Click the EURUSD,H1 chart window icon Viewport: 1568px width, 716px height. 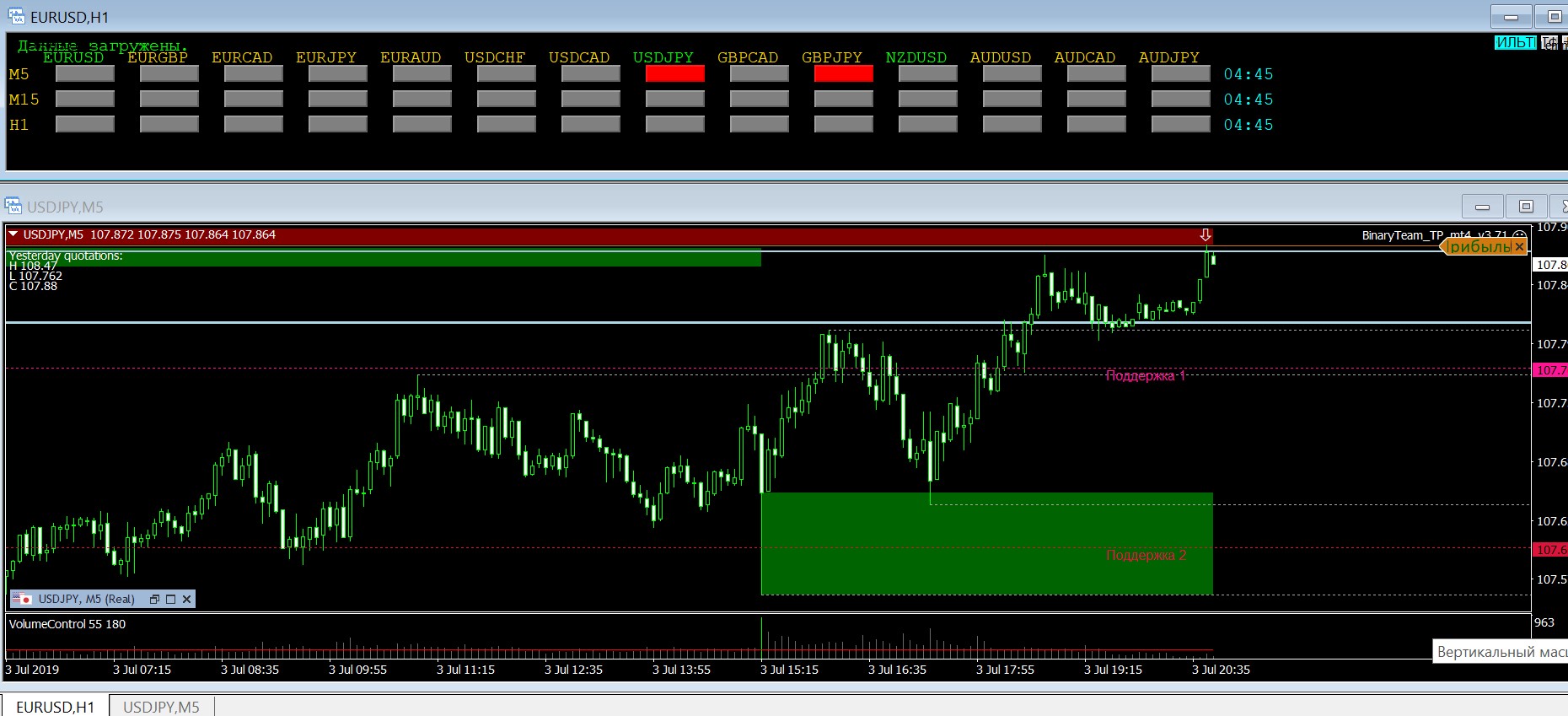[x=15, y=17]
